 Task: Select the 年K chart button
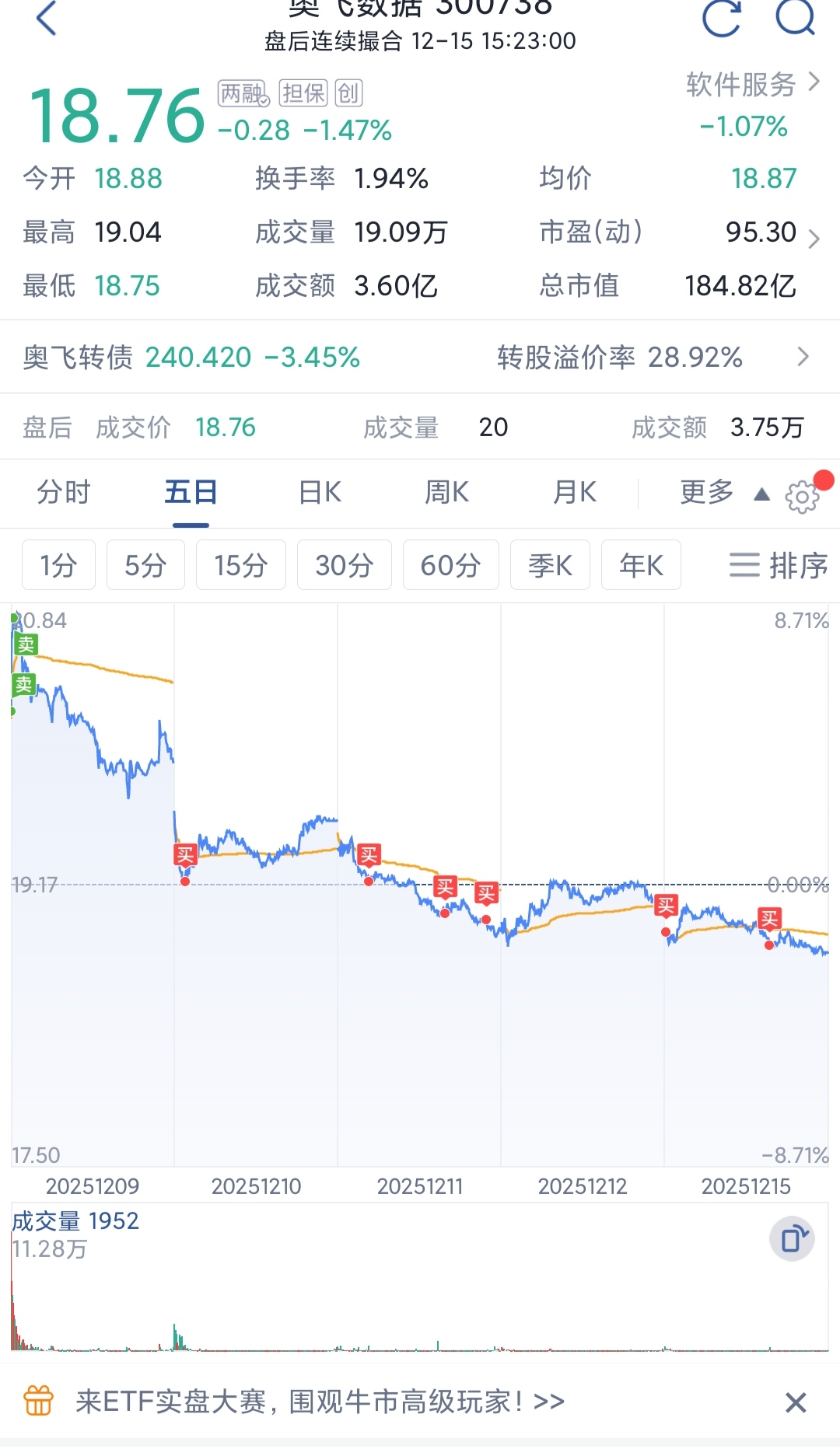[x=642, y=565]
